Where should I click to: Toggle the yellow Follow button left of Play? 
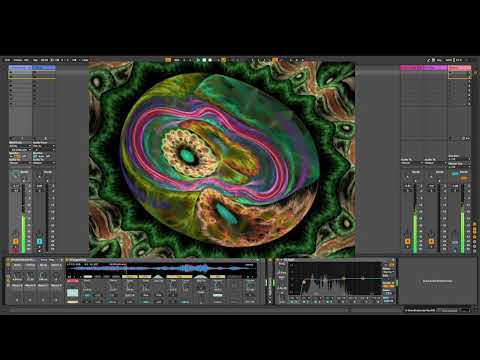168,60
